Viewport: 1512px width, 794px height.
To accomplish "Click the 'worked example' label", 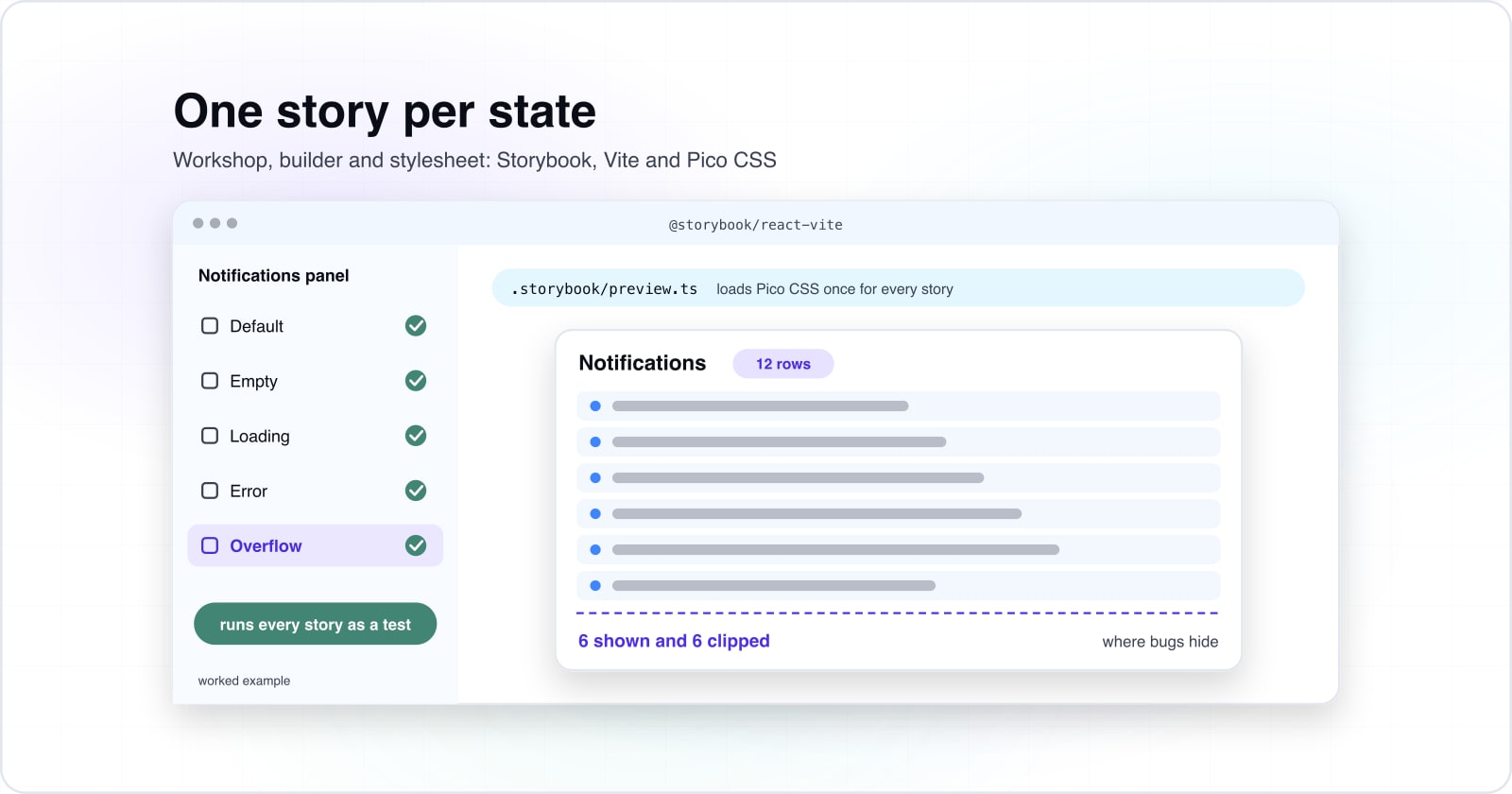I will pos(244,681).
